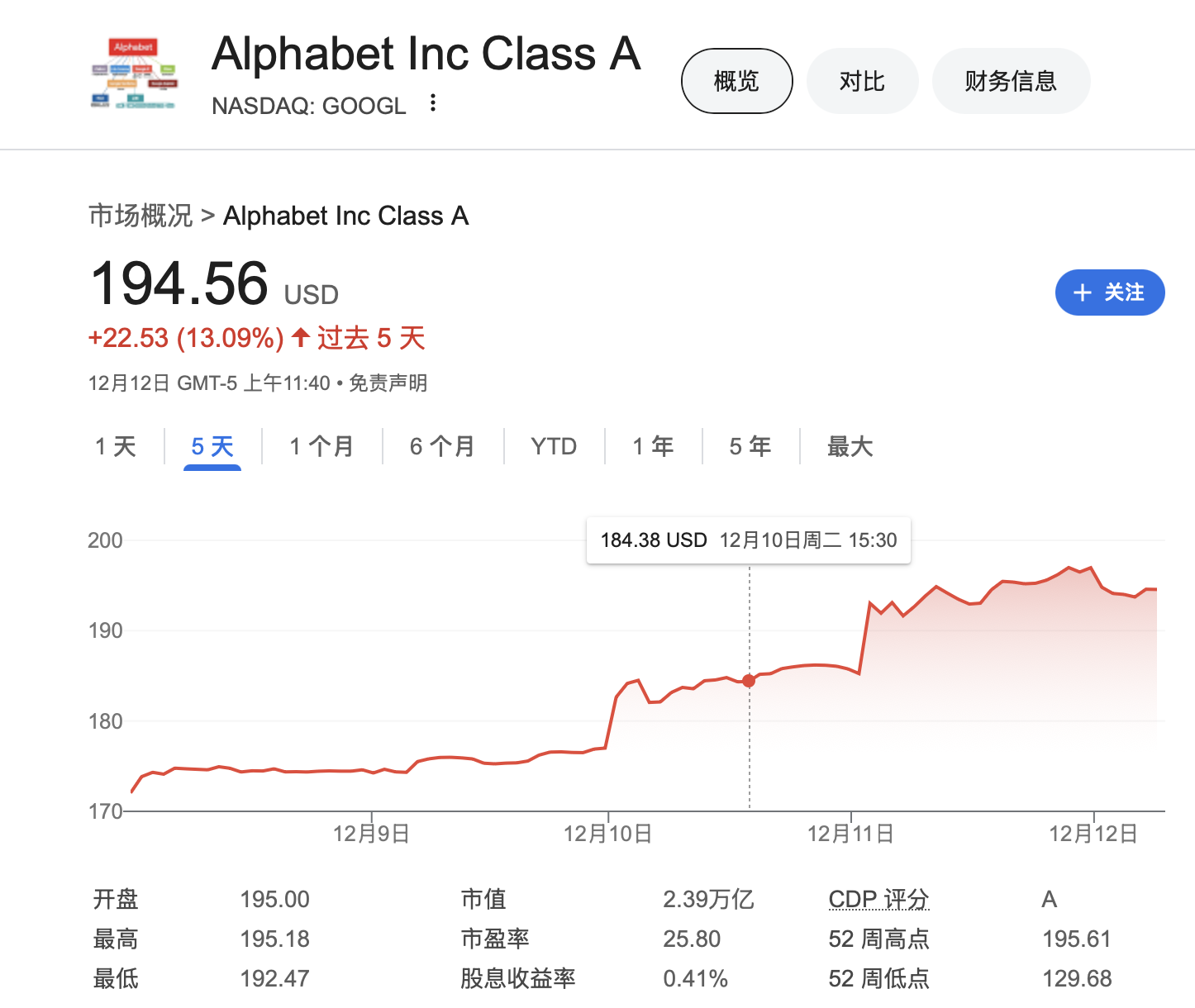Click the red upward arrow beside +22.53
The image size is (1195, 1008).
click(300, 337)
